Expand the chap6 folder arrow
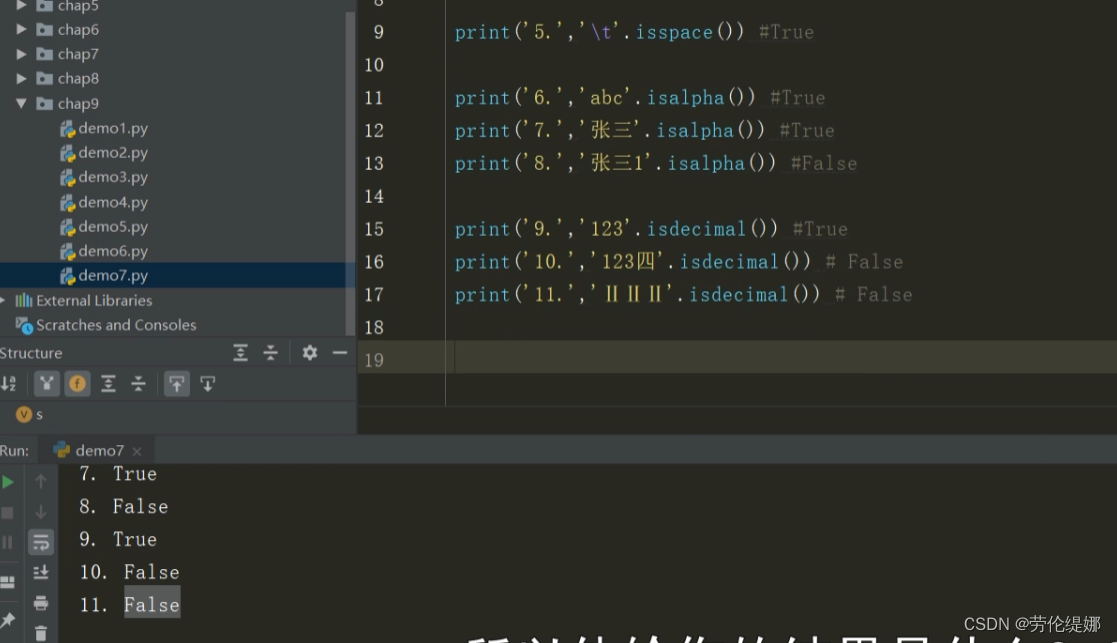 pyautogui.click(x=21, y=29)
